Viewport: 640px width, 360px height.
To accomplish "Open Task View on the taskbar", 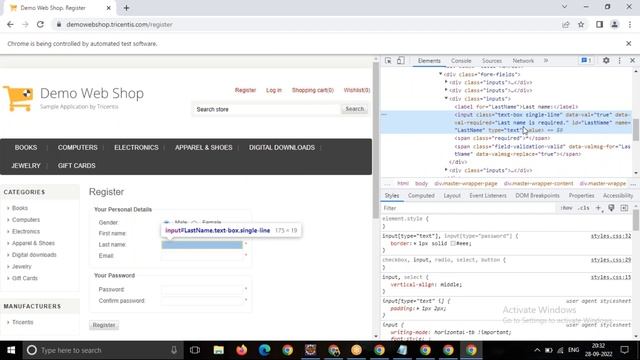I will [195, 350].
